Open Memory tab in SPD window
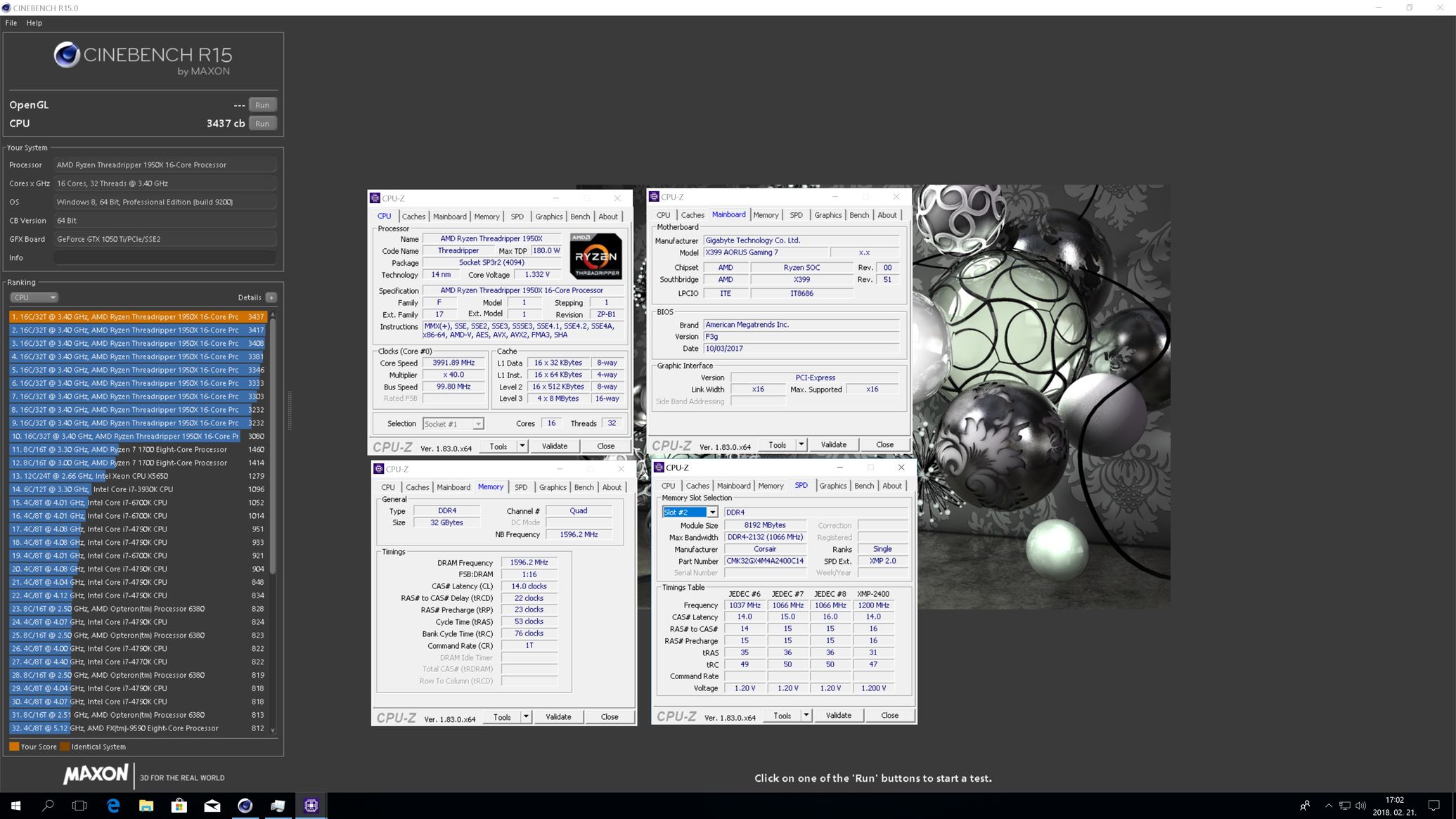 click(x=771, y=486)
